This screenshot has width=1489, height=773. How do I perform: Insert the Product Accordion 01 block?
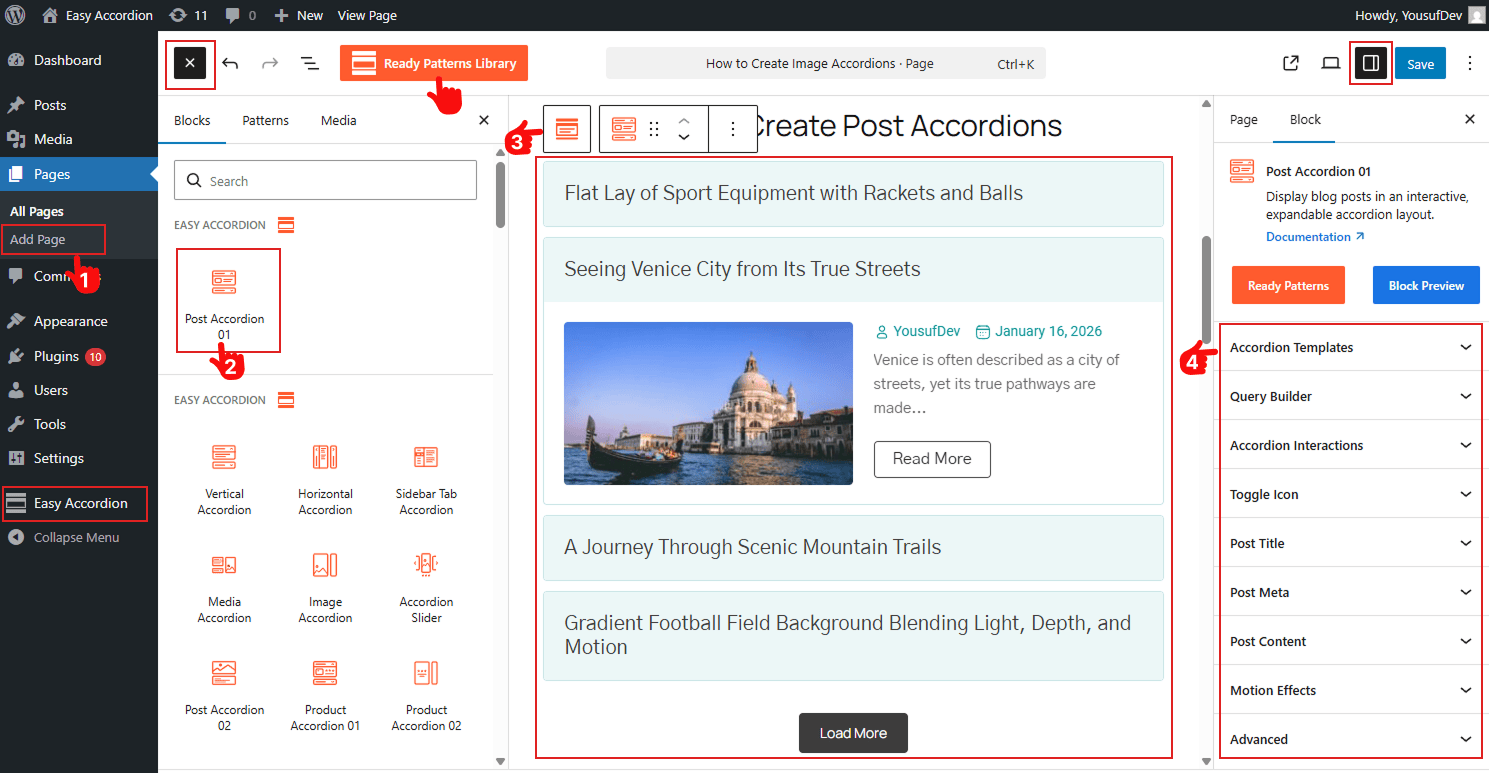pyautogui.click(x=325, y=697)
